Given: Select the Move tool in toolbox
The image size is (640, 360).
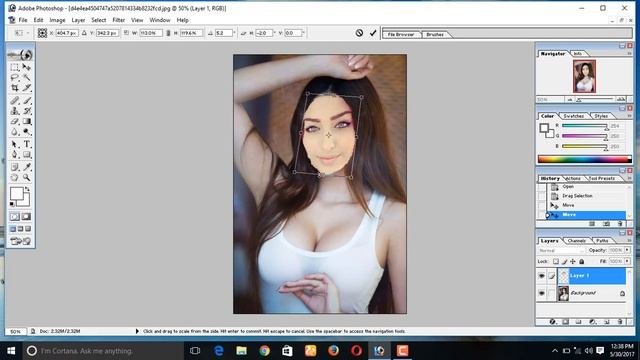Looking at the screenshot, I should coord(27,67).
